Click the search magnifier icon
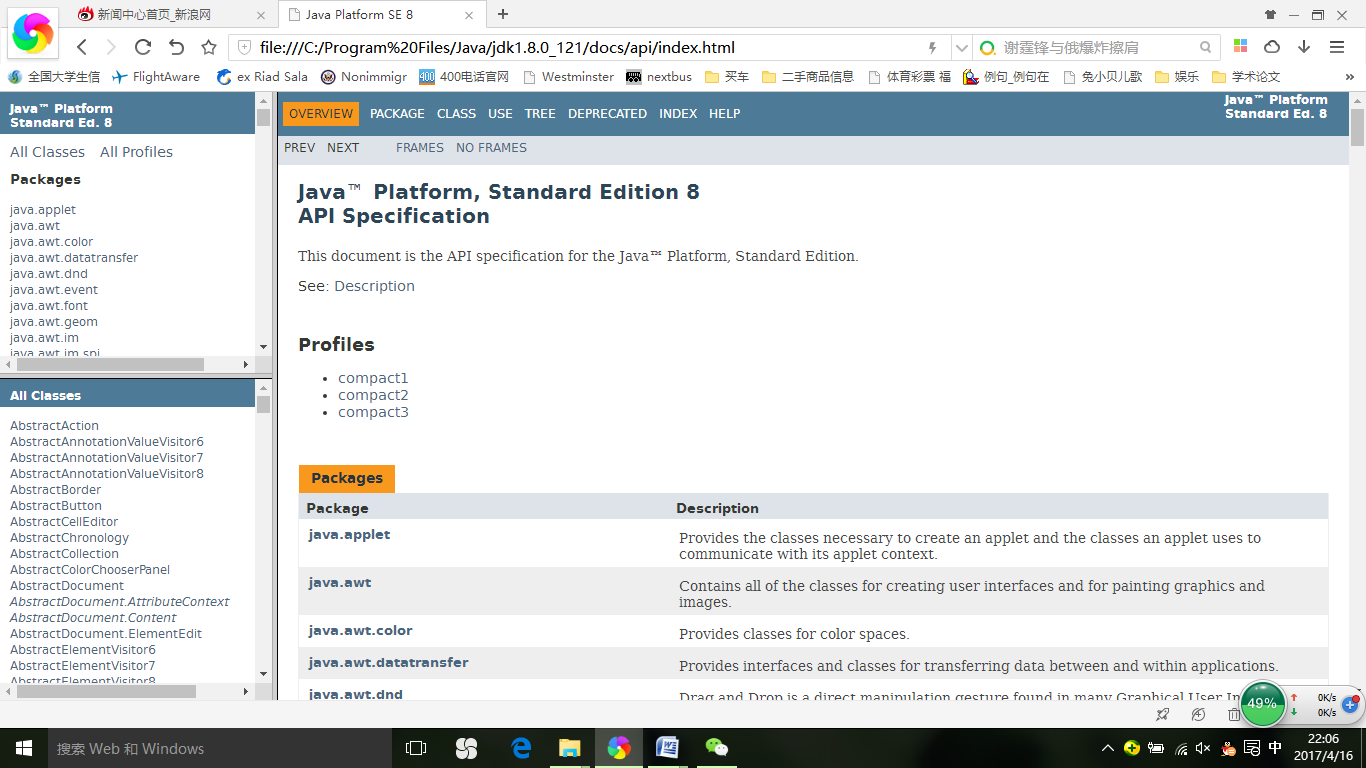The image size is (1366, 768). click(x=1206, y=47)
